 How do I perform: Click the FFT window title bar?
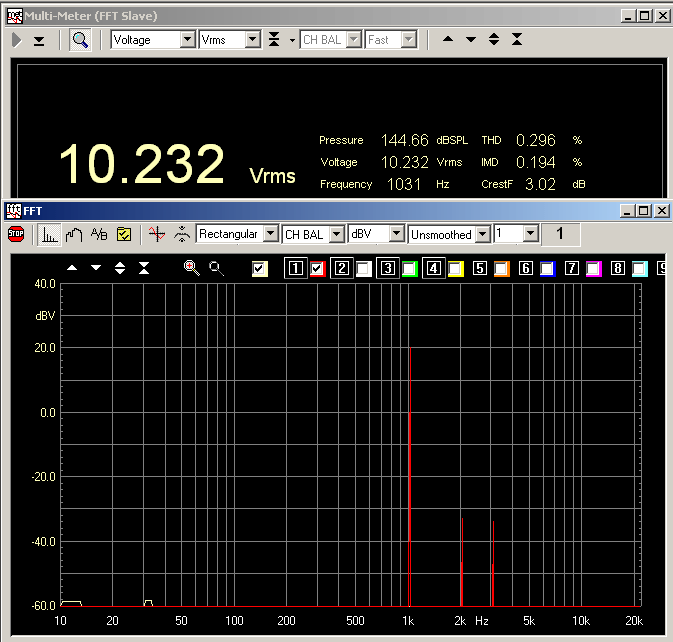click(300, 211)
